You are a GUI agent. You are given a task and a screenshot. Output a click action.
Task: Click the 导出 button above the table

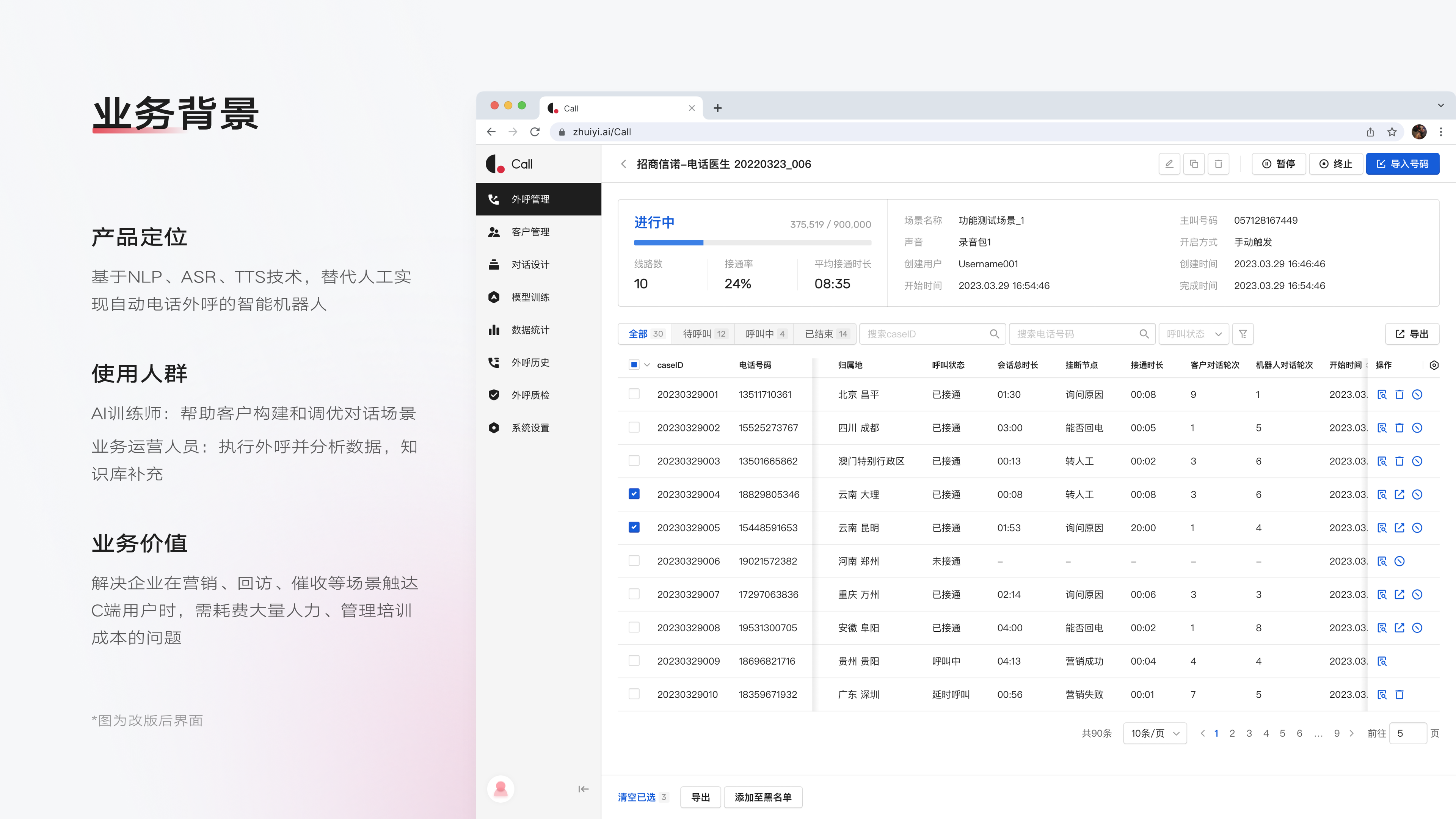point(1412,334)
